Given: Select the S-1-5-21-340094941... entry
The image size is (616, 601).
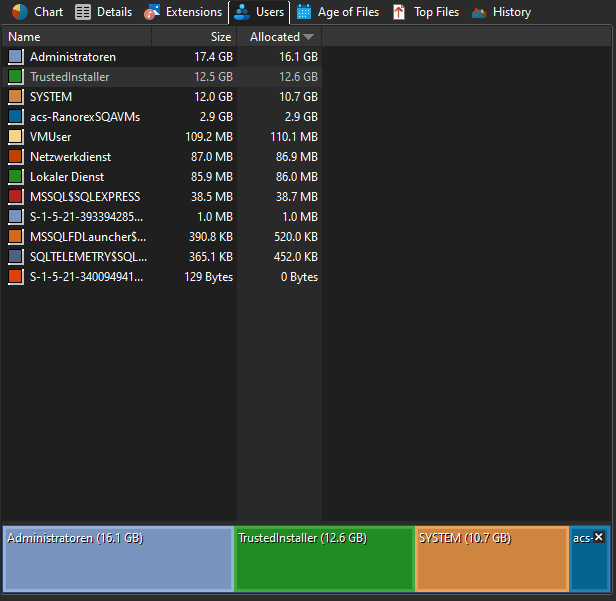Looking at the screenshot, I should 86,277.
